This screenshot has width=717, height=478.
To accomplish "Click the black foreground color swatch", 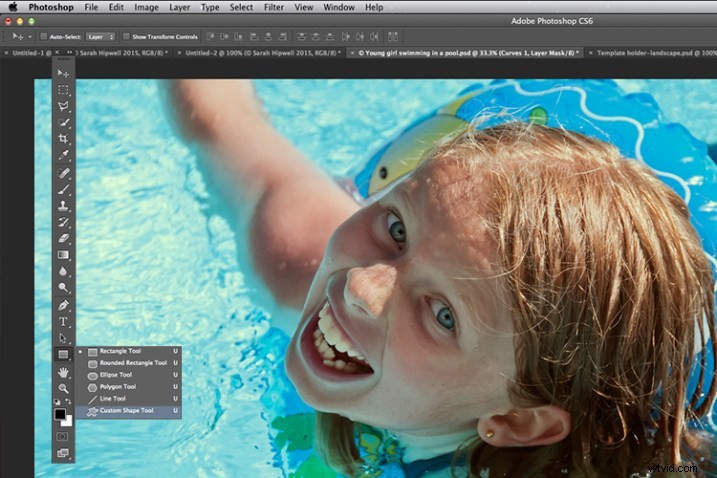I will [59, 414].
